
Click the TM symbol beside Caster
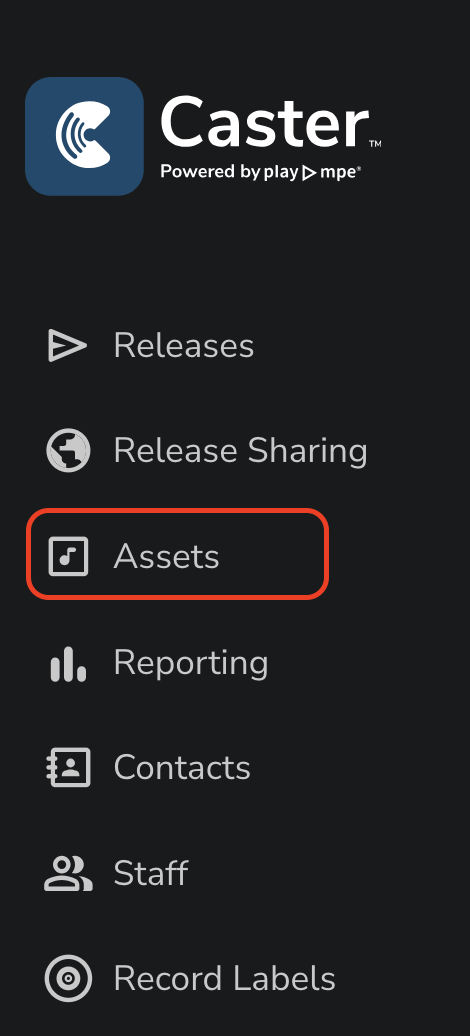coord(375,143)
